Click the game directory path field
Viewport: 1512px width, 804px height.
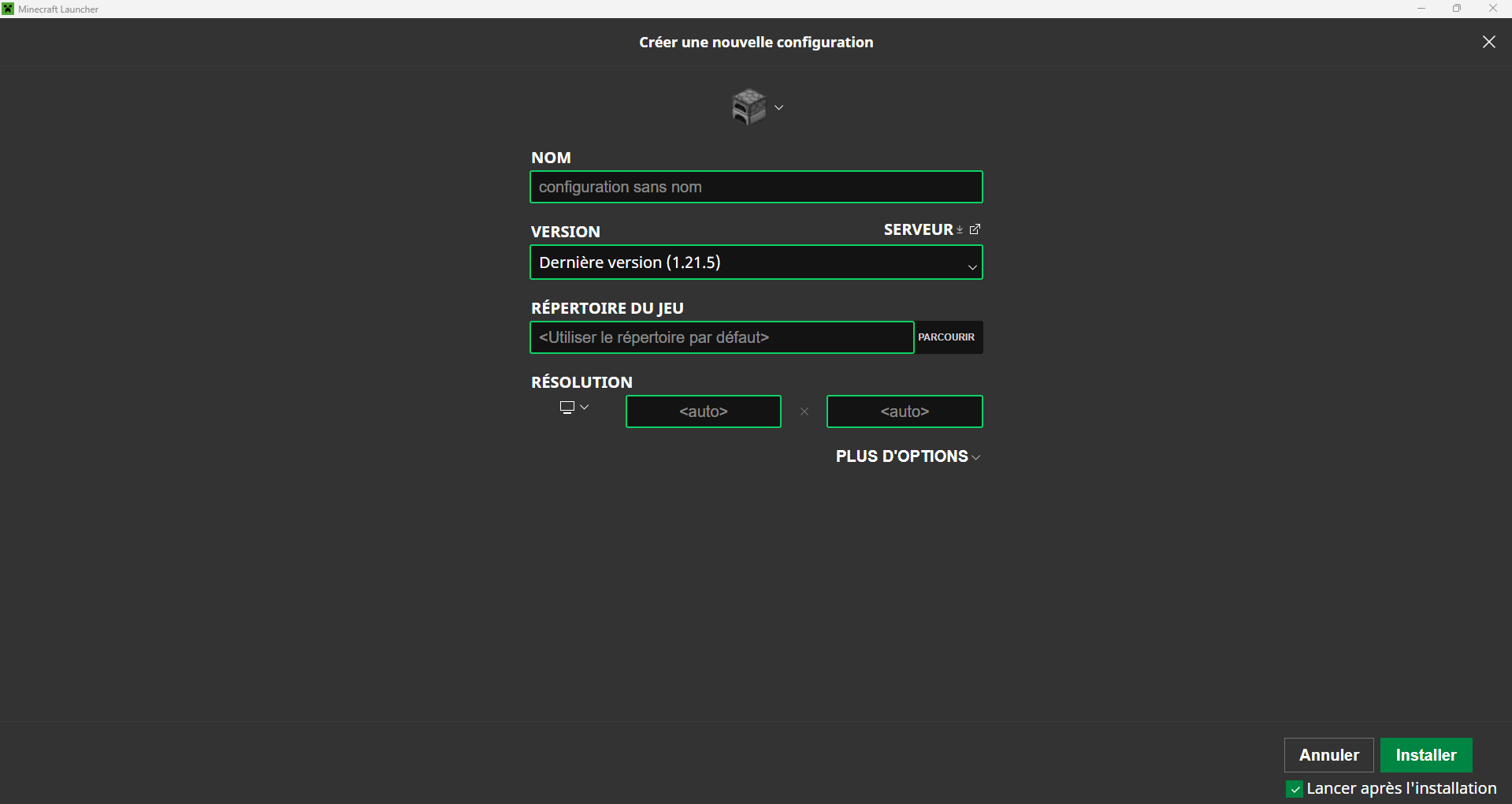coord(722,337)
